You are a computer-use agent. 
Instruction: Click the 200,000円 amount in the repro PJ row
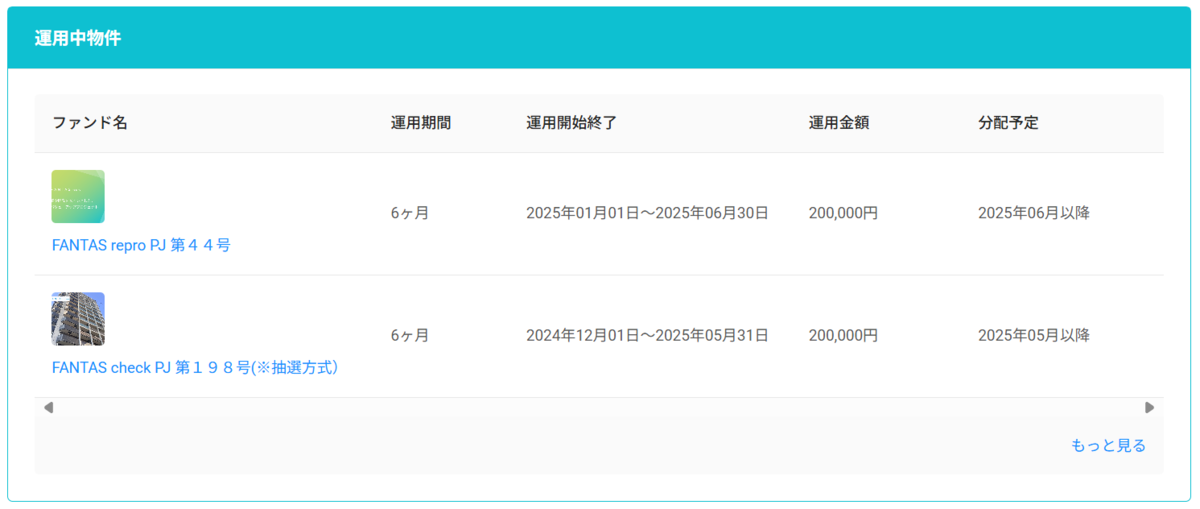click(843, 213)
